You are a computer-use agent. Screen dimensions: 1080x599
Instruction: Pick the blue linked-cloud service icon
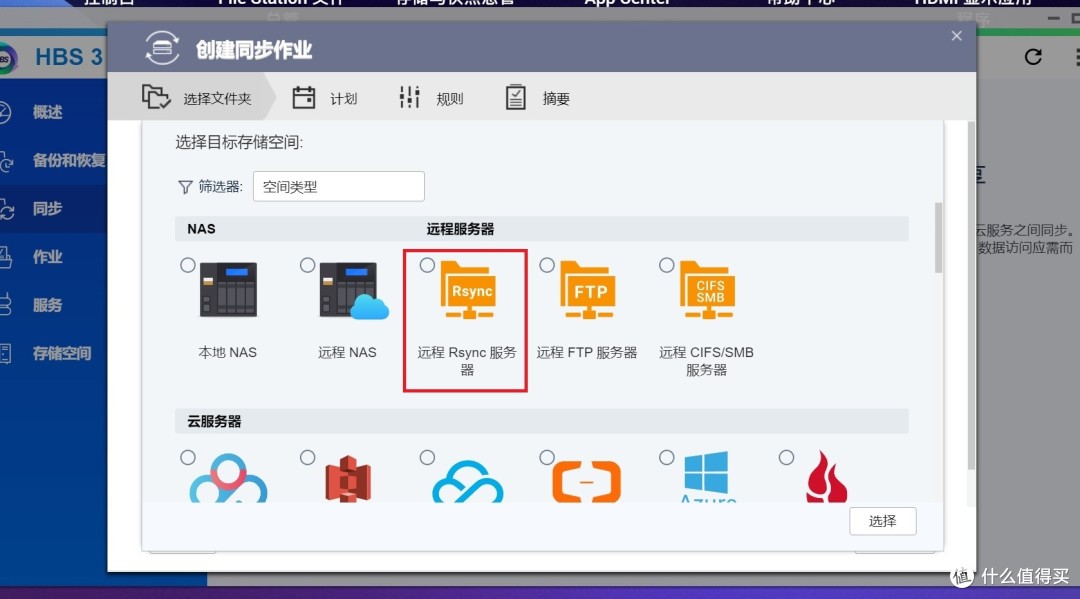(x=468, y=481)
